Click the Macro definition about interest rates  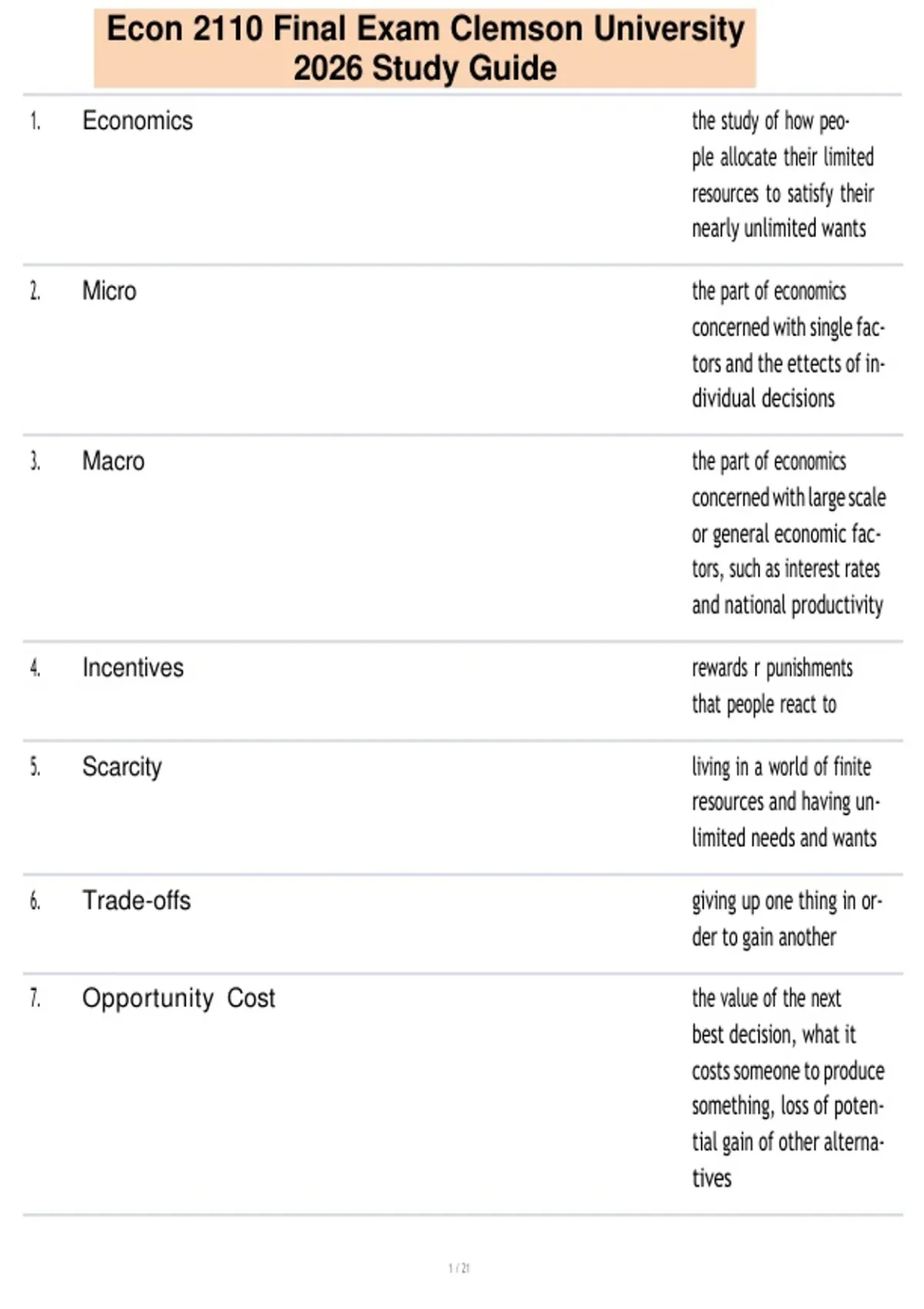coord(788,533)
